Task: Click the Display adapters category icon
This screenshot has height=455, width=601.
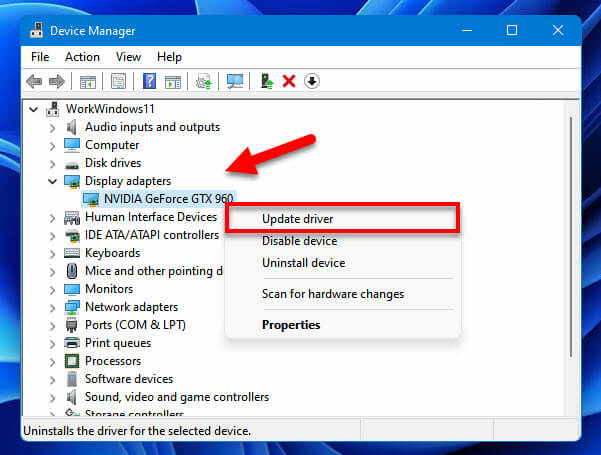Action: (72, 182)
